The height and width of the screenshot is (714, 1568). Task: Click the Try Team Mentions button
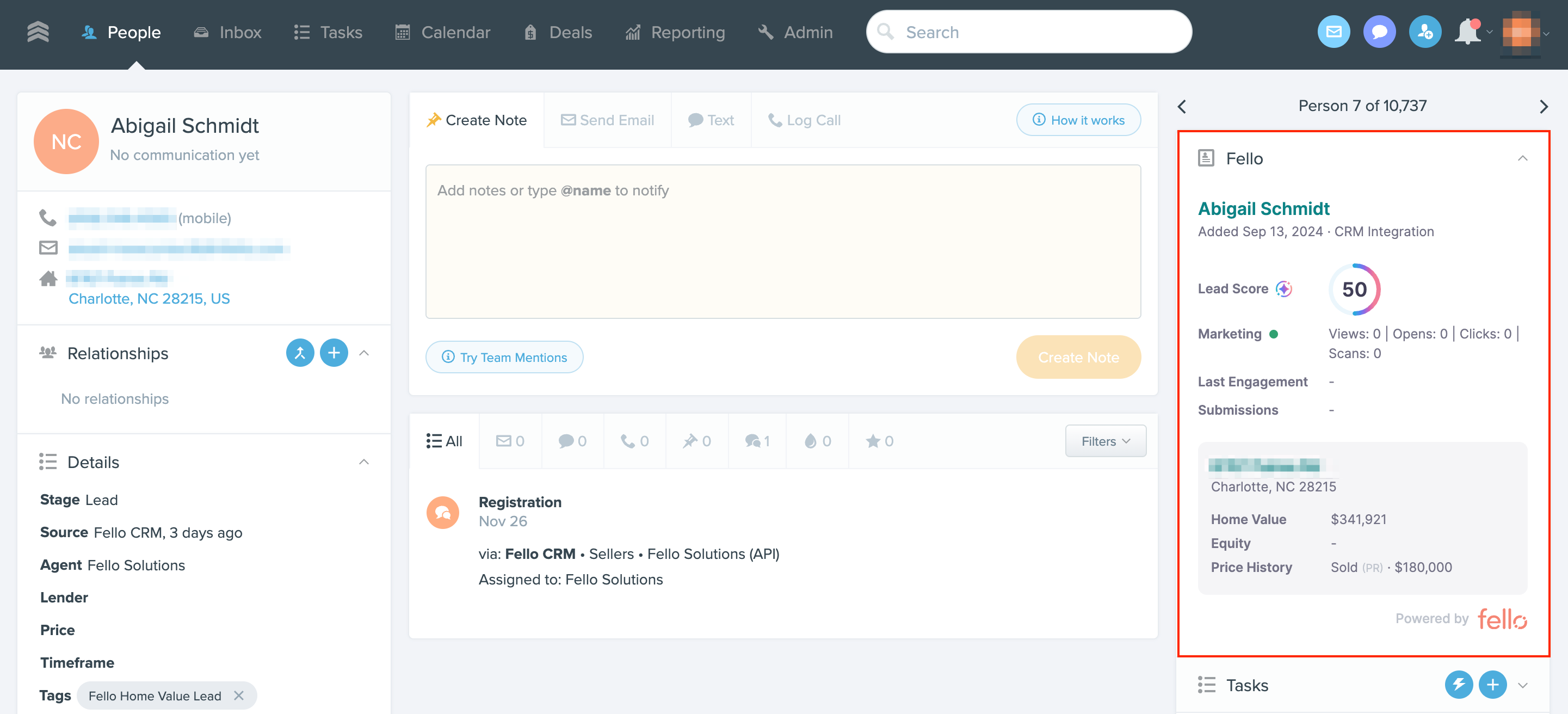(x=504, y=358)
